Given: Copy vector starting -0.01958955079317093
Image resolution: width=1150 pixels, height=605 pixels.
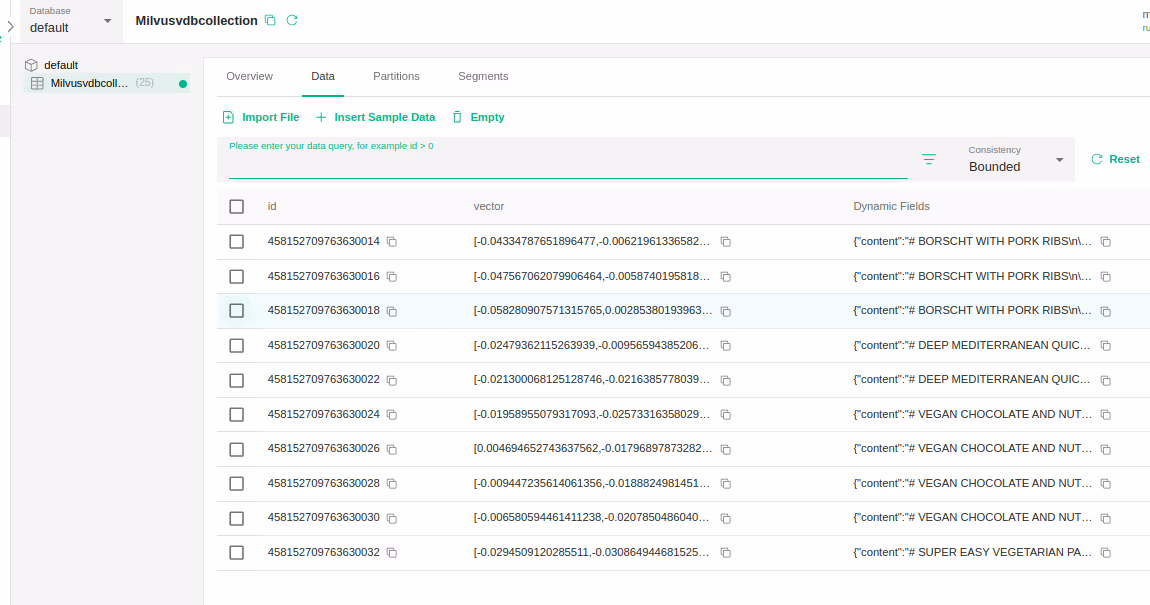Looking at the screenshot, I should (x=725, y=415).
